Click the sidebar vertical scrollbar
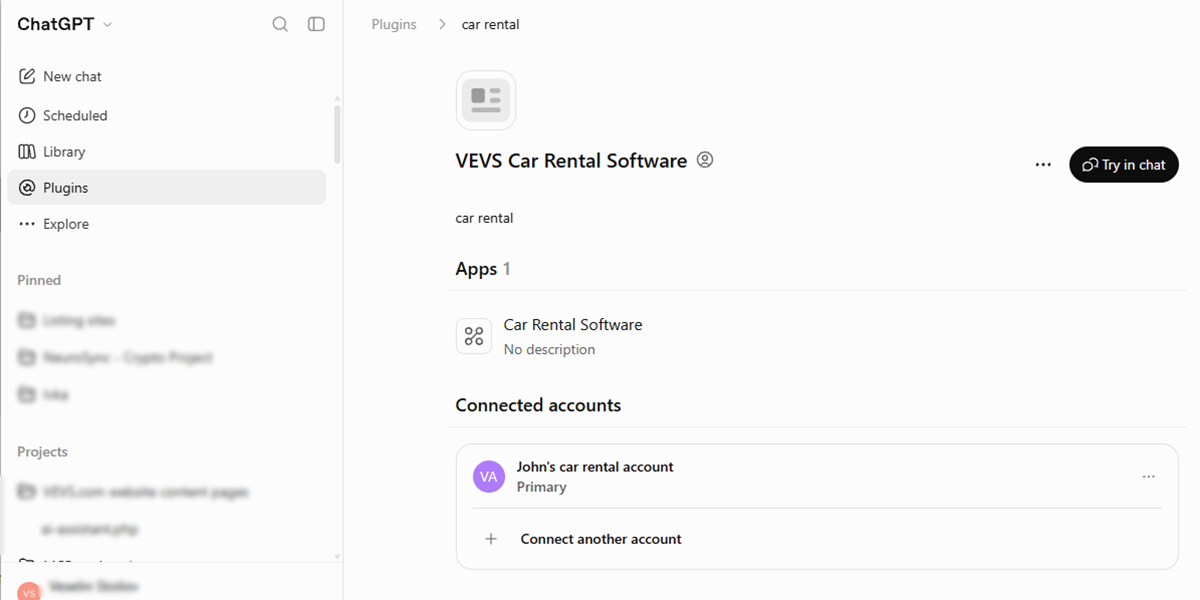This screenshot has width=1200, height=600. click(x=337, y=134)
